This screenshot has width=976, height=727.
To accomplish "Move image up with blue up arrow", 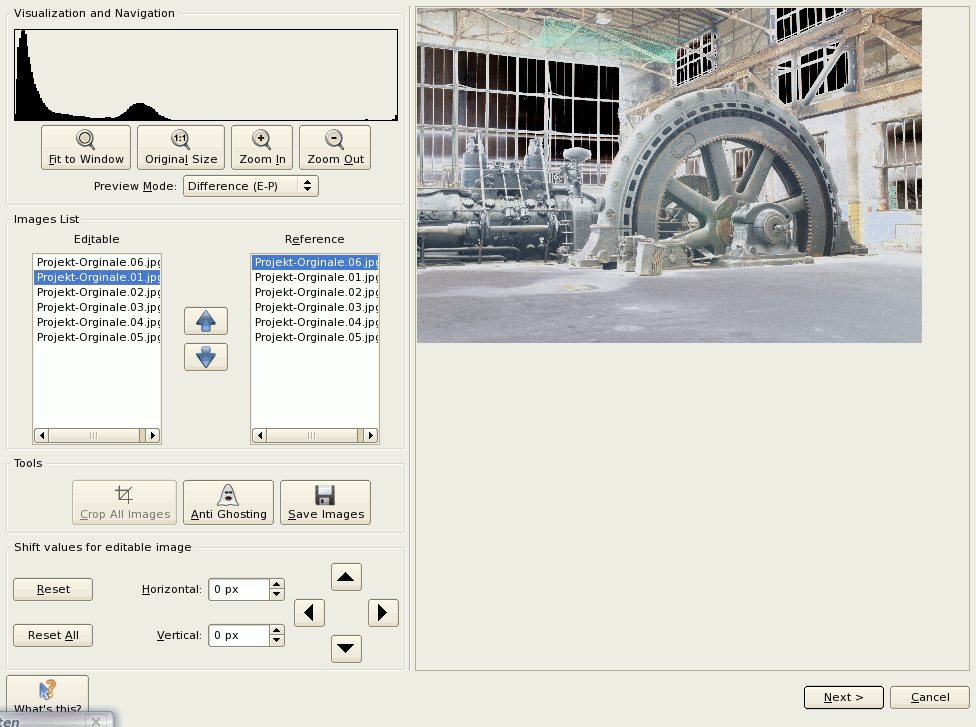I will tap(206, 321).
